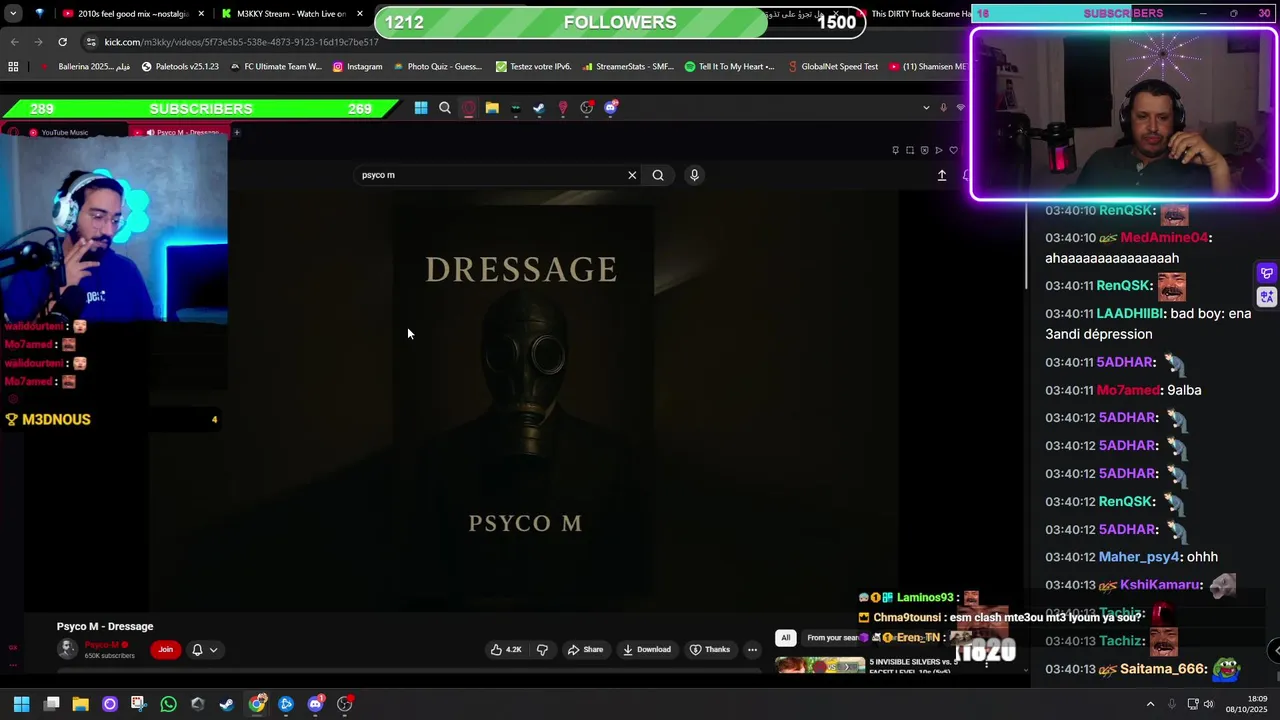This screenshot has width=1280, height=720.
Task: Dislike the Dressage video
Action: [x=542, y=650]
